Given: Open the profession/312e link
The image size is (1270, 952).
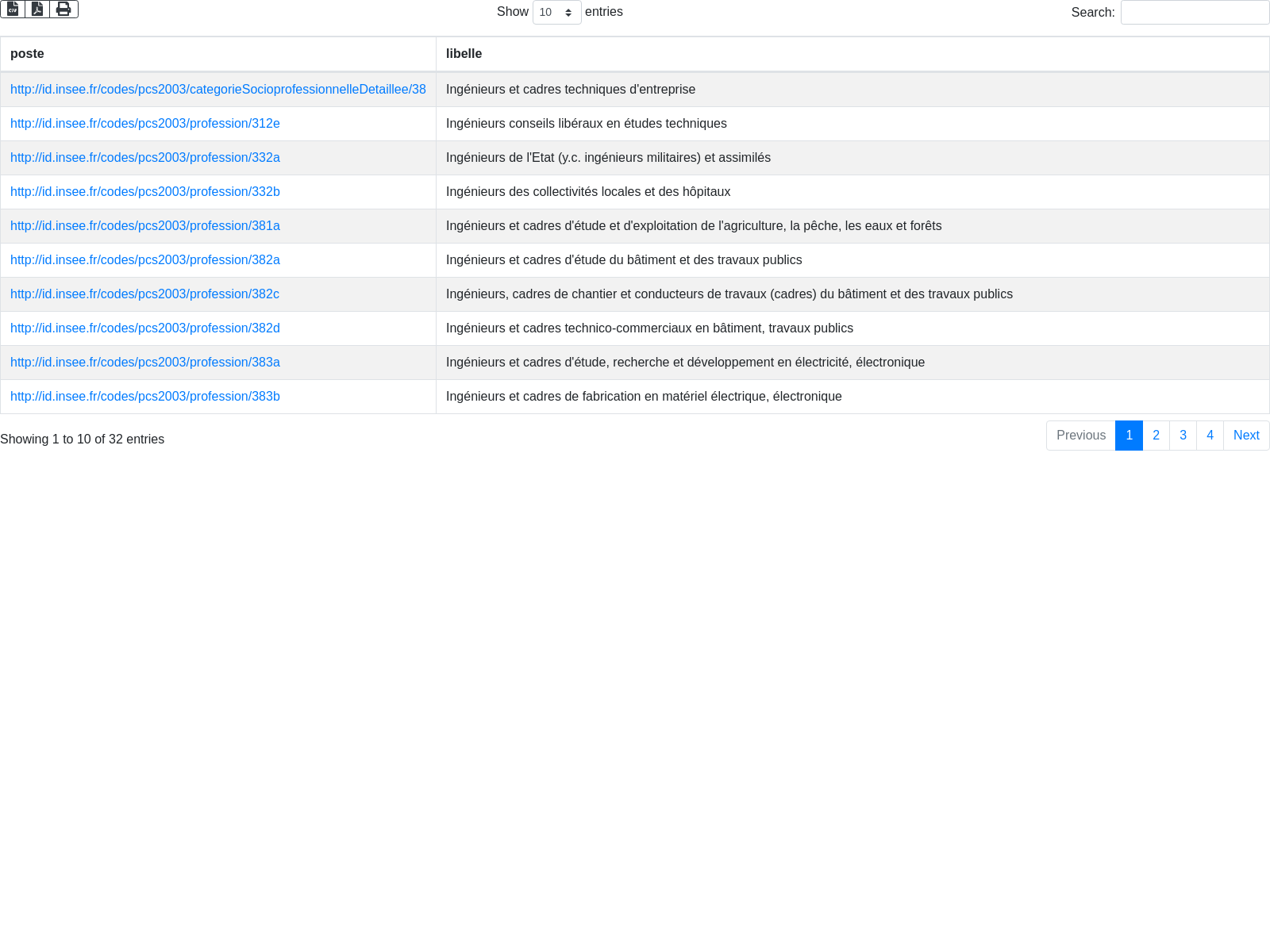Looking at the screenshot, I should coord(144,124).
